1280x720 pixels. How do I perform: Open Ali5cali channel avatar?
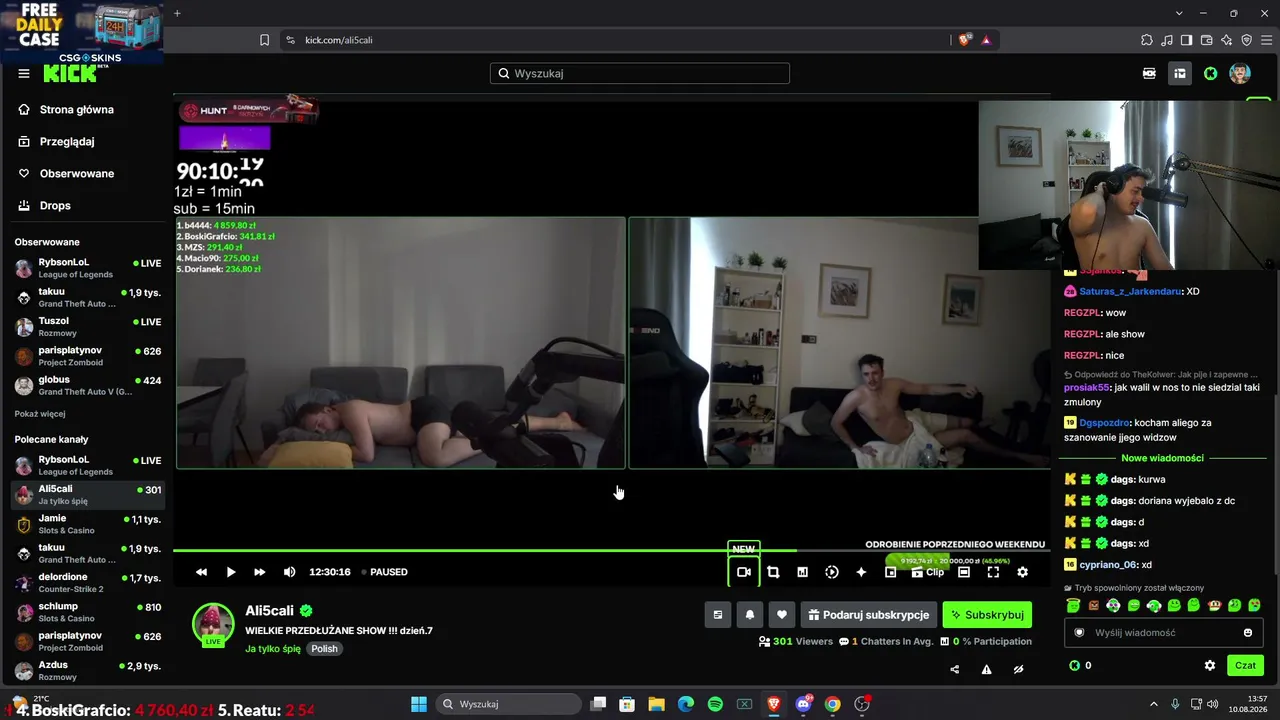pos(212,625)
